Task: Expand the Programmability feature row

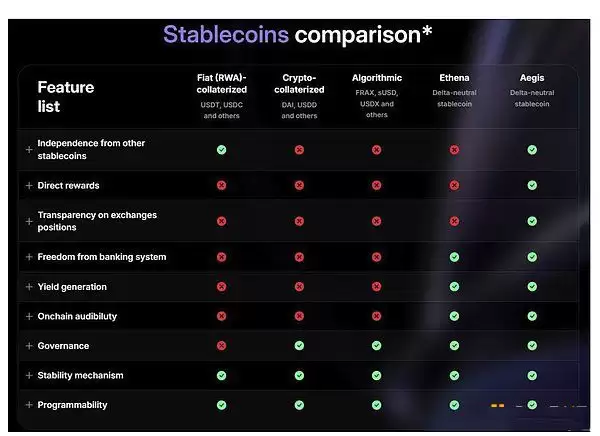Action: 29,405
